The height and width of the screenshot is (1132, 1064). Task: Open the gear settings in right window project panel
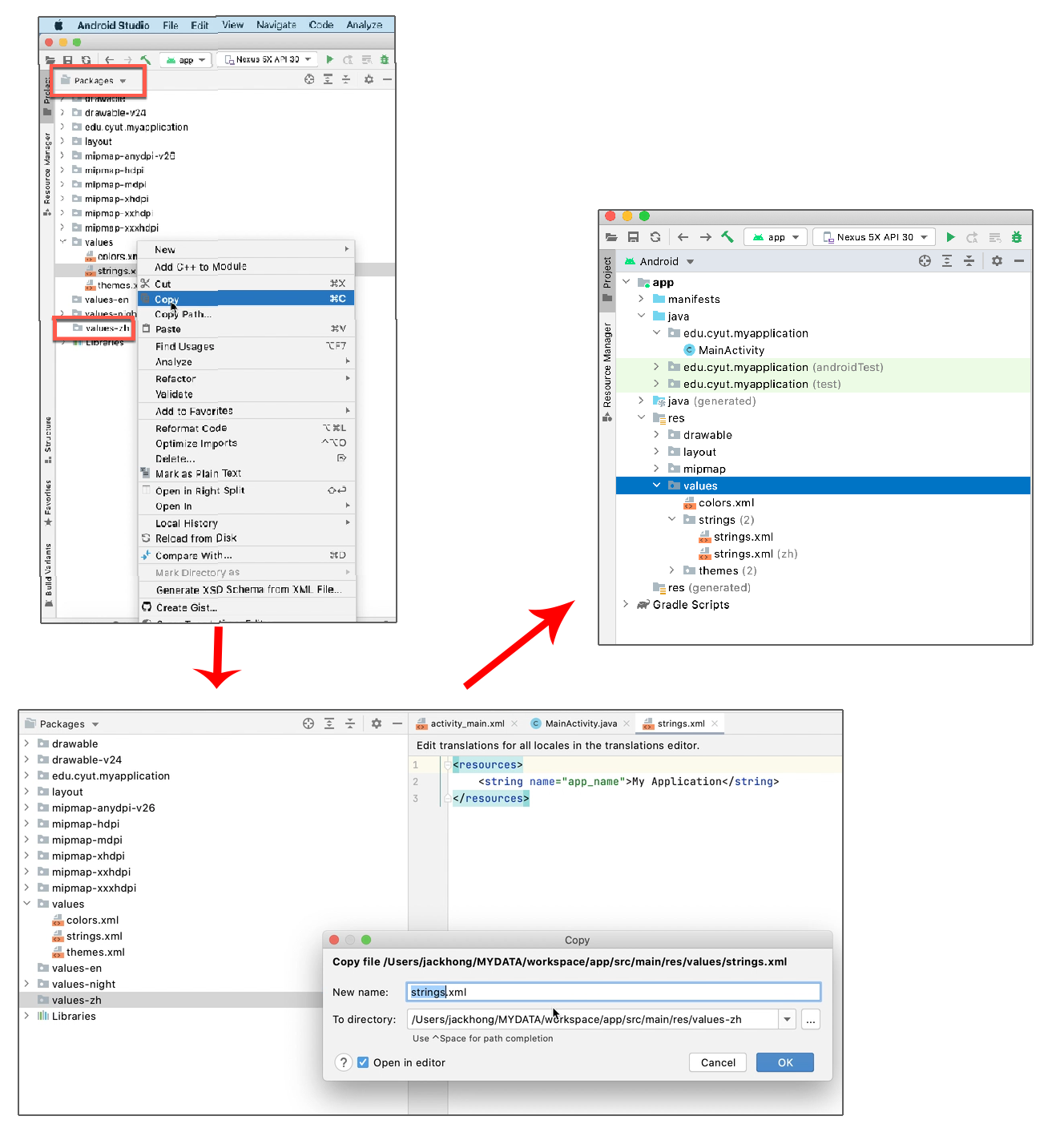click(997, 261)
